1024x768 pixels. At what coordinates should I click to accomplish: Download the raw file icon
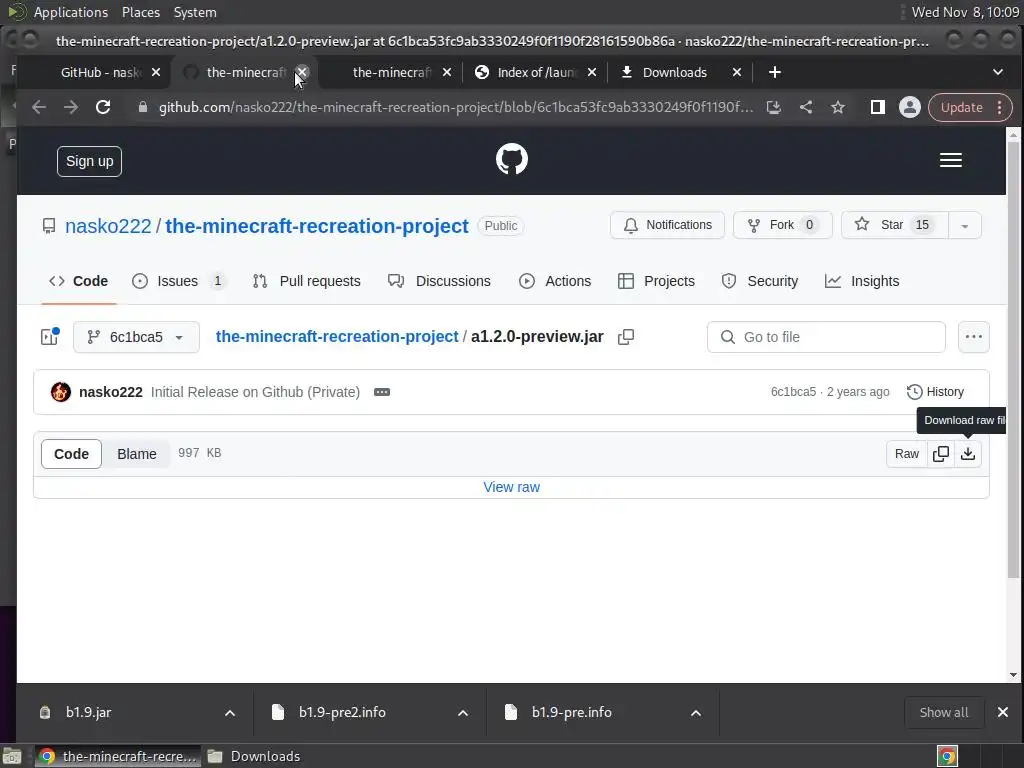click(968, 454)
